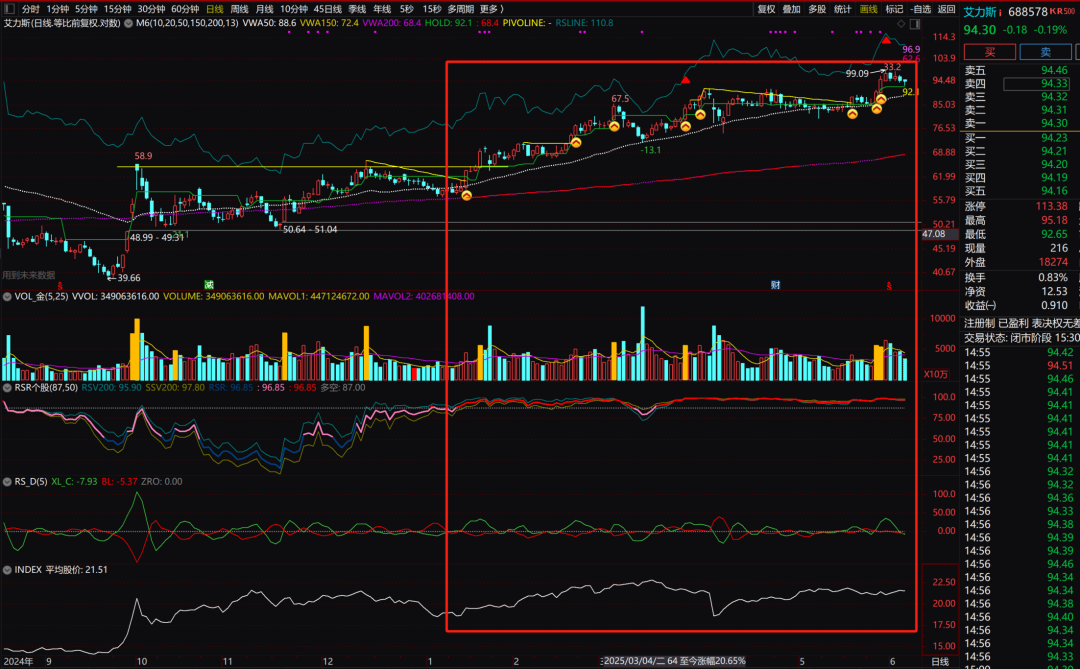The width and height of the screenshot is (1080, 669).
Task: Select the 季线 quarterly period
Action: click(357, 9)
